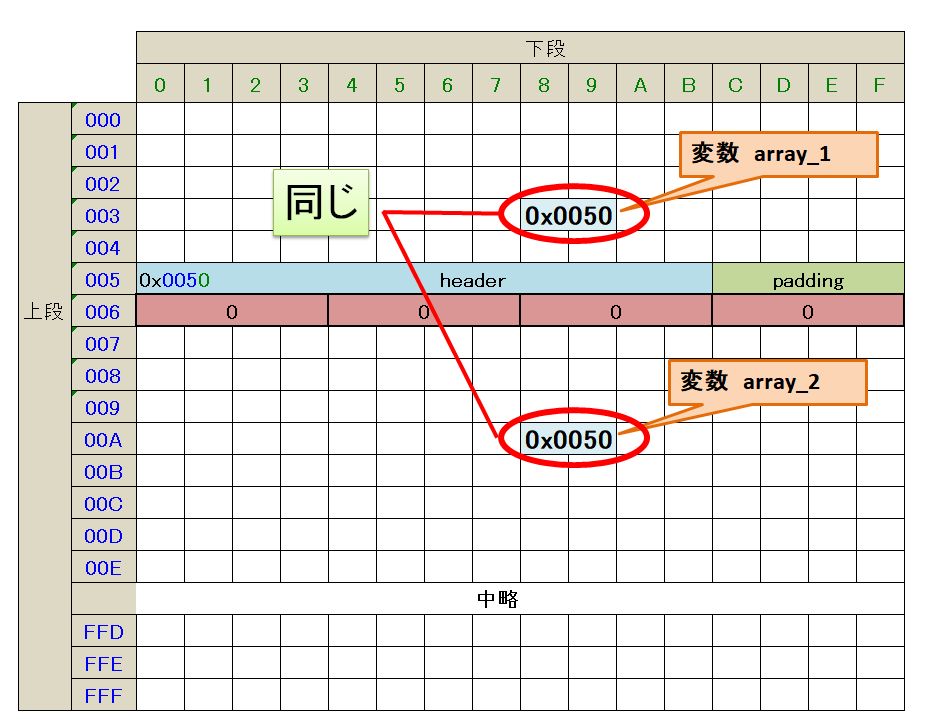This screenshot has height=725, width=926.
Task: Click the circled 0x0050 in row 003
Action: (x=569, y=215)
